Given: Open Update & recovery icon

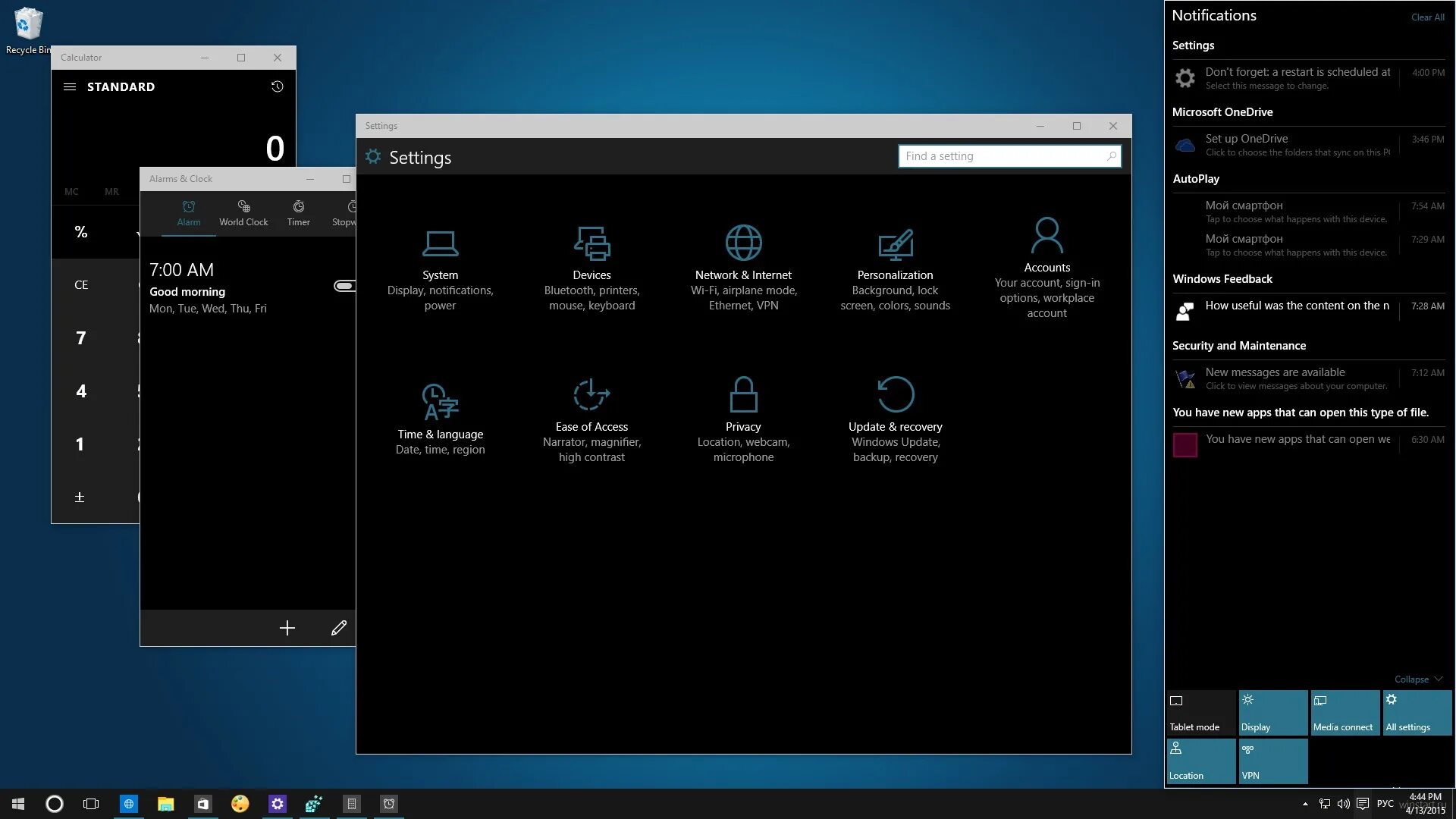Looking at the screenshot, I should pos(895,395).
